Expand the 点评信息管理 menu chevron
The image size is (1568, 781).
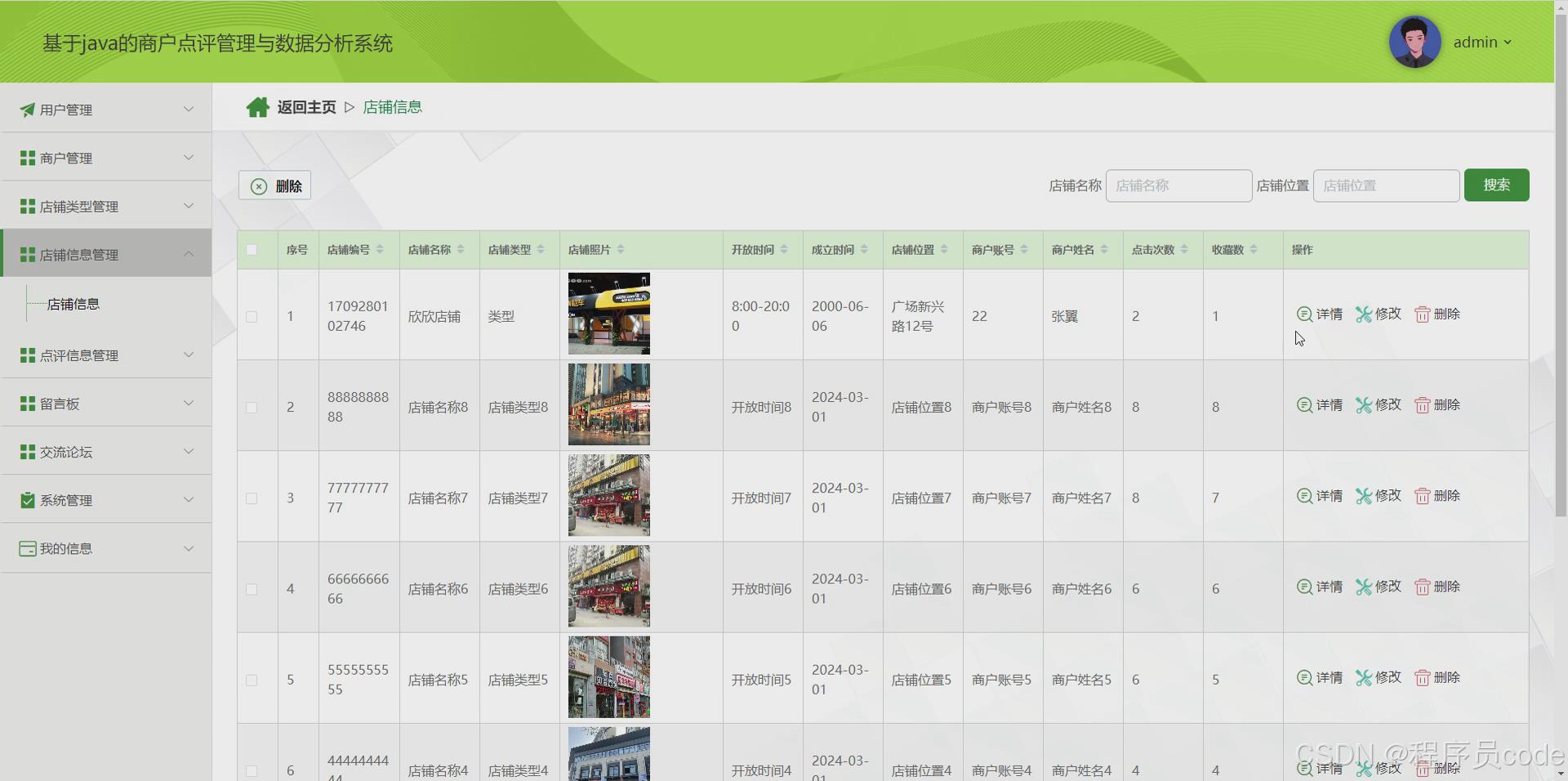point(189,355)
